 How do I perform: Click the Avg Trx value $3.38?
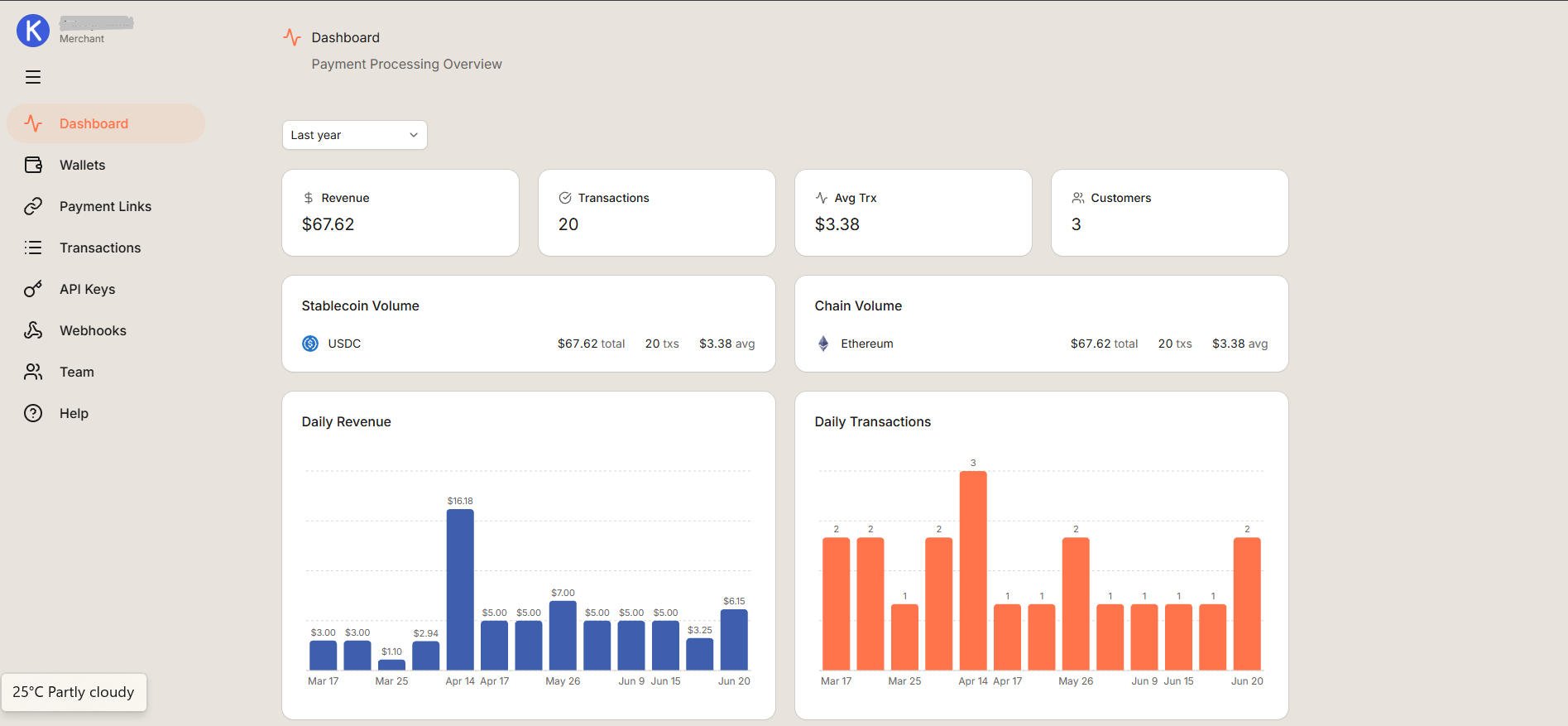(837, 224)
